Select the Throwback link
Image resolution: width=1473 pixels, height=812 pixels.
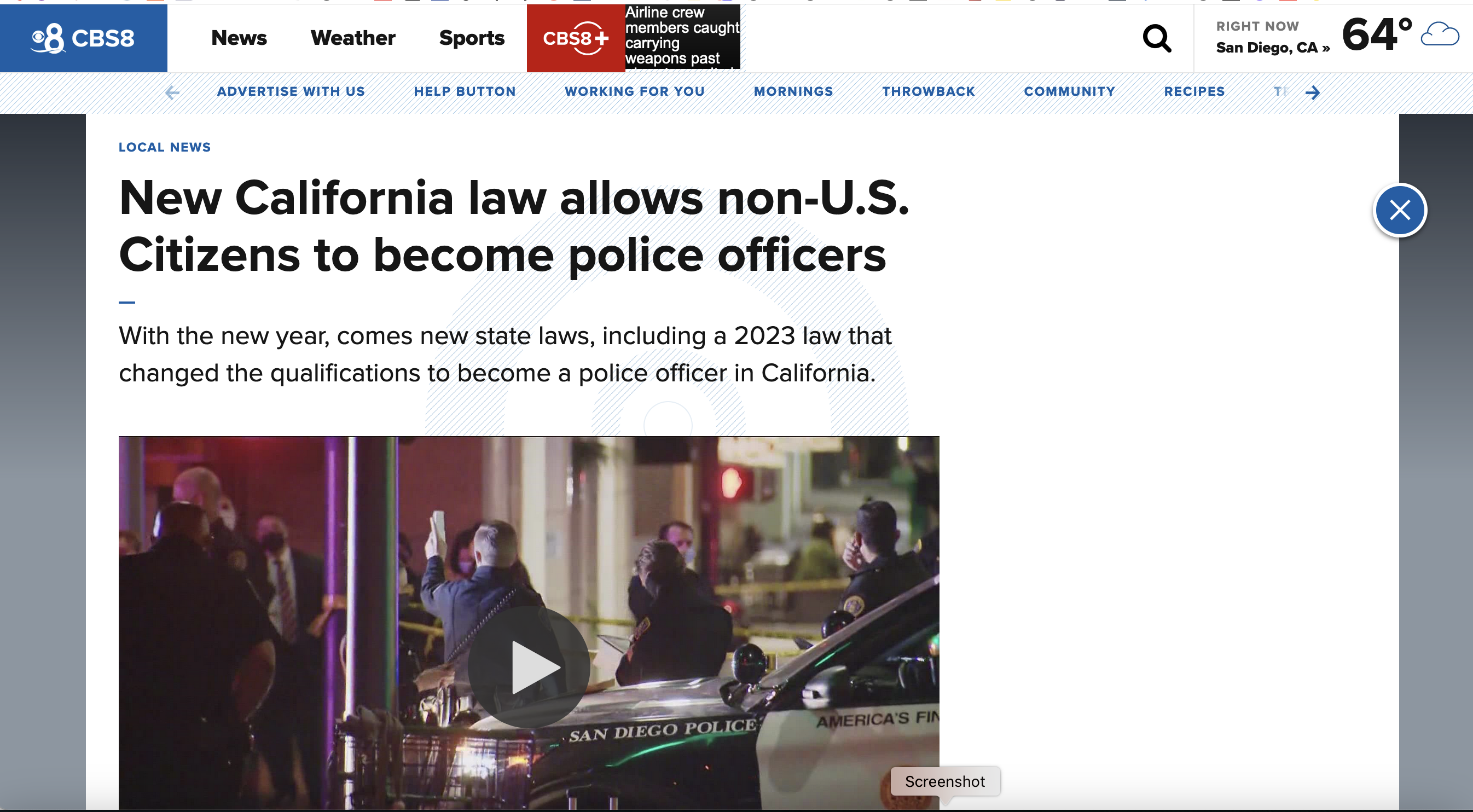coord(929,91)
